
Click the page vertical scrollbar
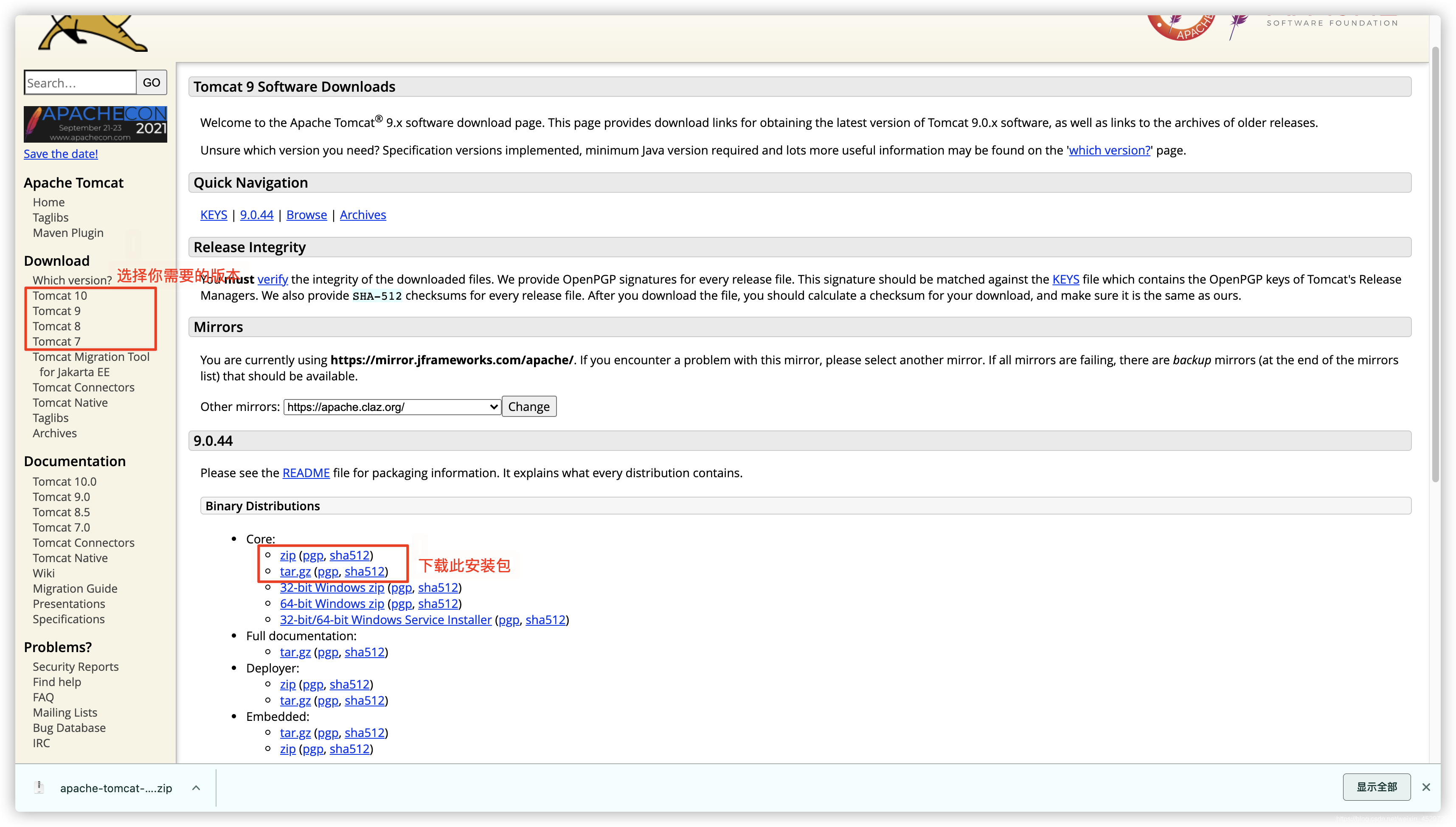[x=1436, y=264]
